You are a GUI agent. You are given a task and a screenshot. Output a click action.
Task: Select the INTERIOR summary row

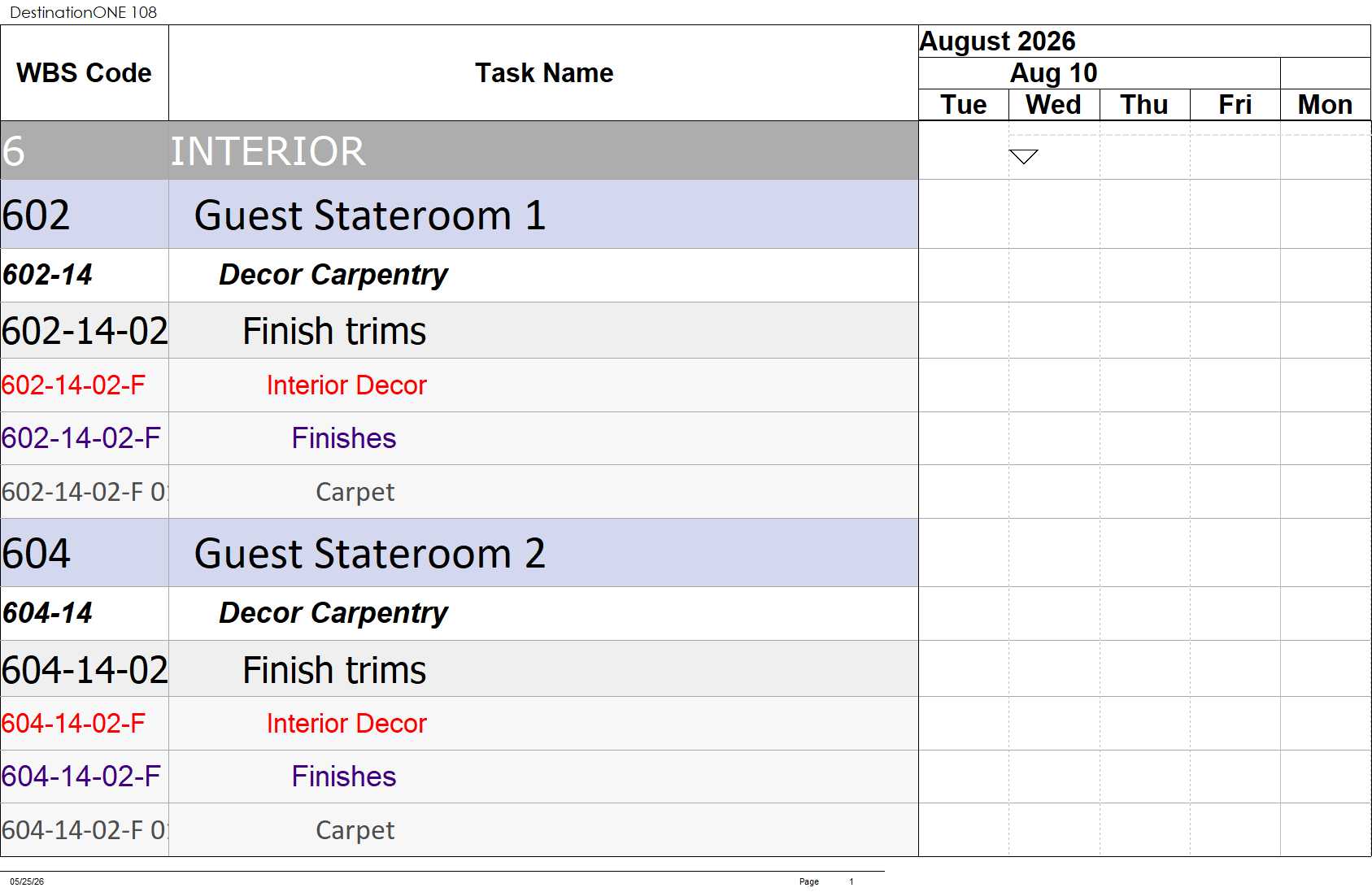pos(460,151)
